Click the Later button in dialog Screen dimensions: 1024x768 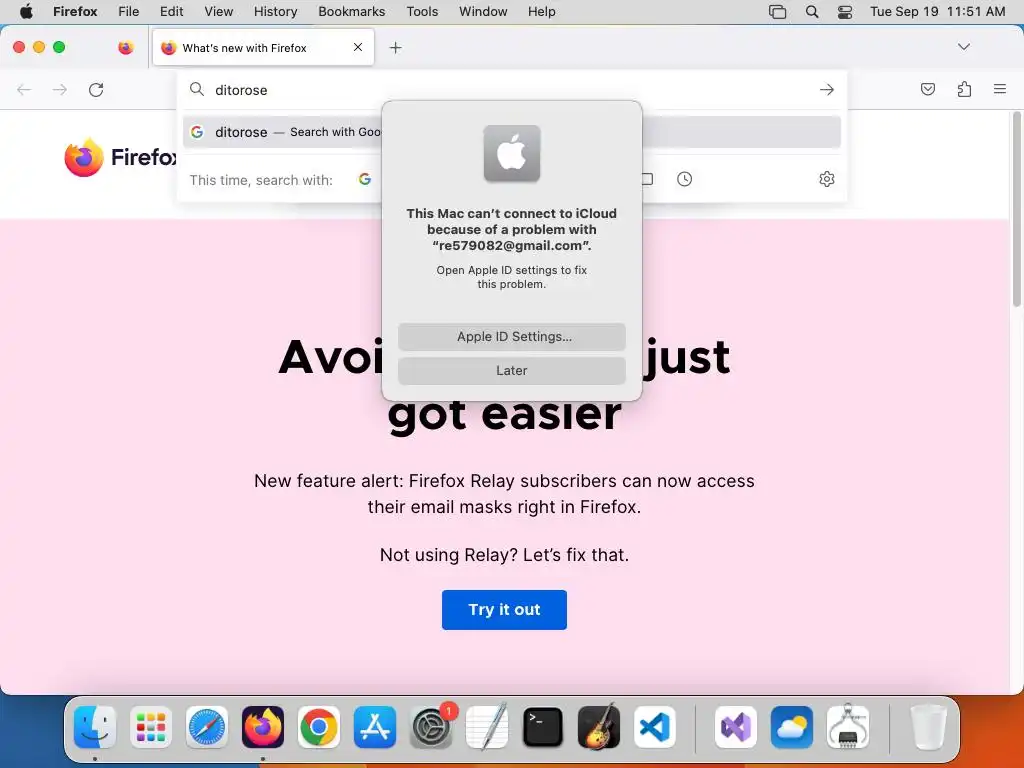tap(512, 371)
